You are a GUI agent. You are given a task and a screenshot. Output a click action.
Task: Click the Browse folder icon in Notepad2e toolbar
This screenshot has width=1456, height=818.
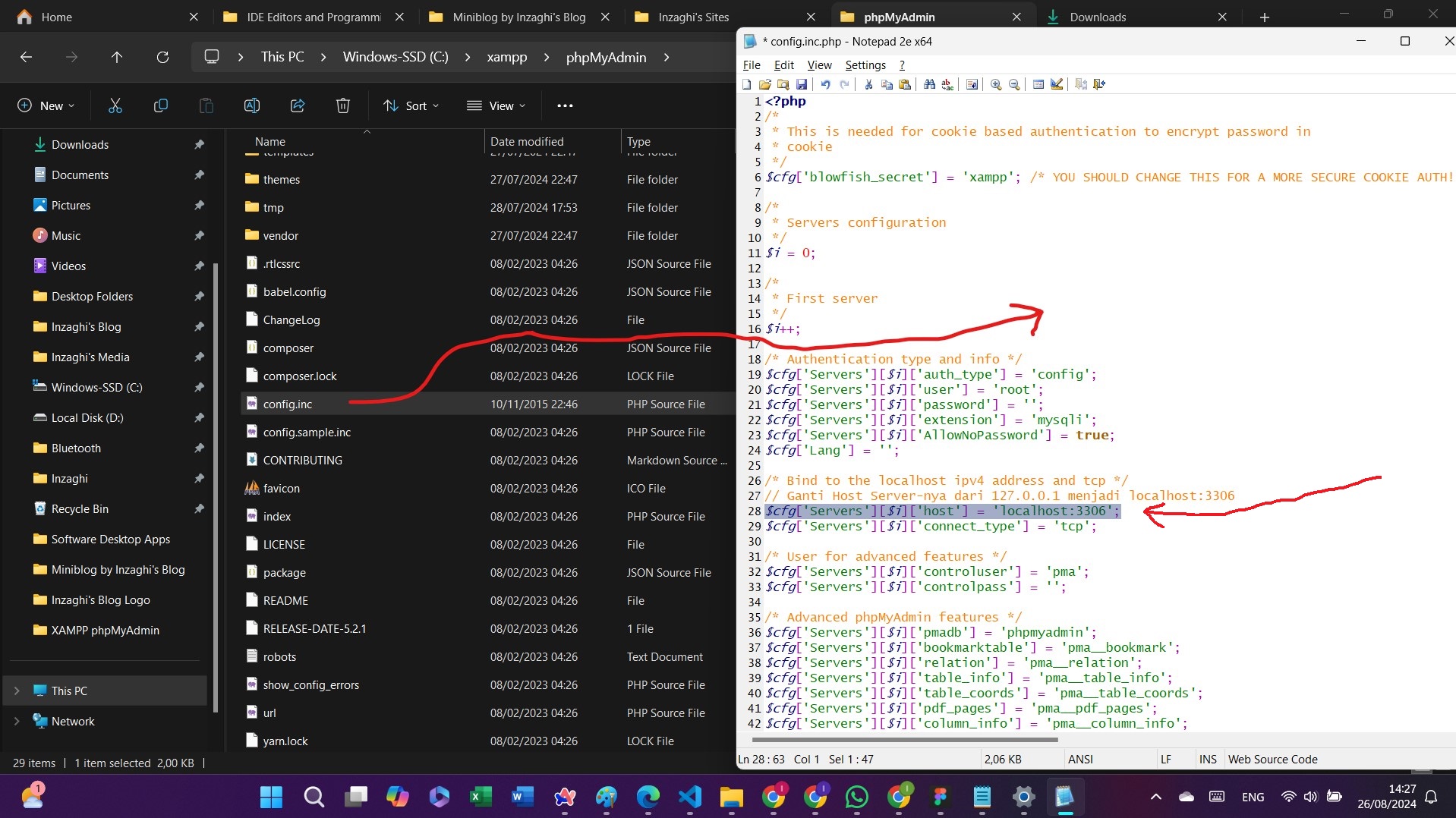click(783, 84)
